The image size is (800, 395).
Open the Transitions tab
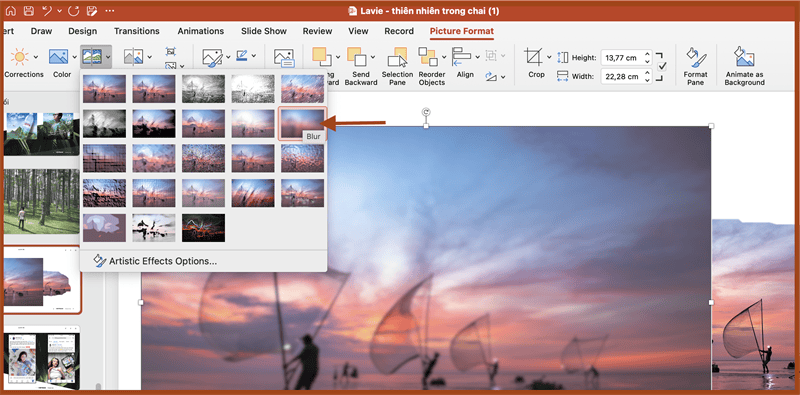click(137, 31)
